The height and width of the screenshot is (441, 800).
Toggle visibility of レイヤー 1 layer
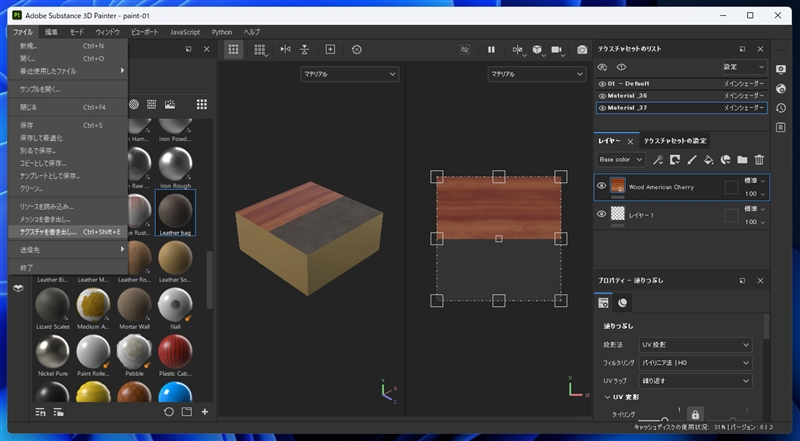pos(602,214)
